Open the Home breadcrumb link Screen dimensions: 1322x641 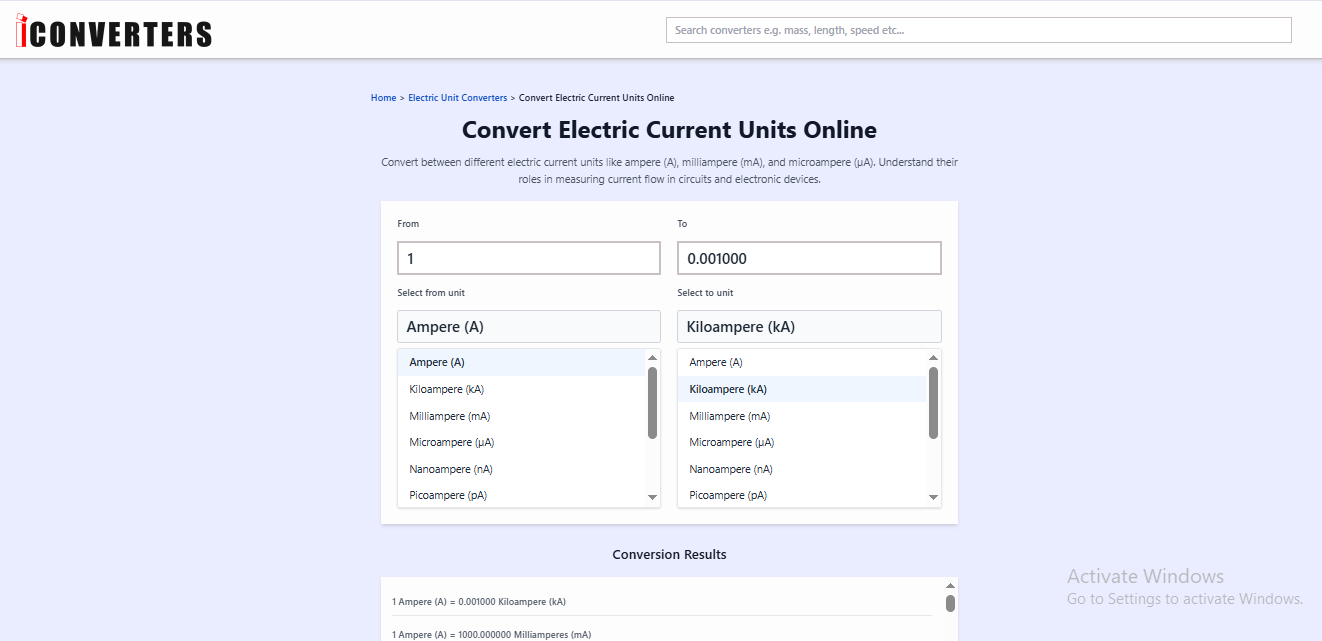[x=383, y=97]
